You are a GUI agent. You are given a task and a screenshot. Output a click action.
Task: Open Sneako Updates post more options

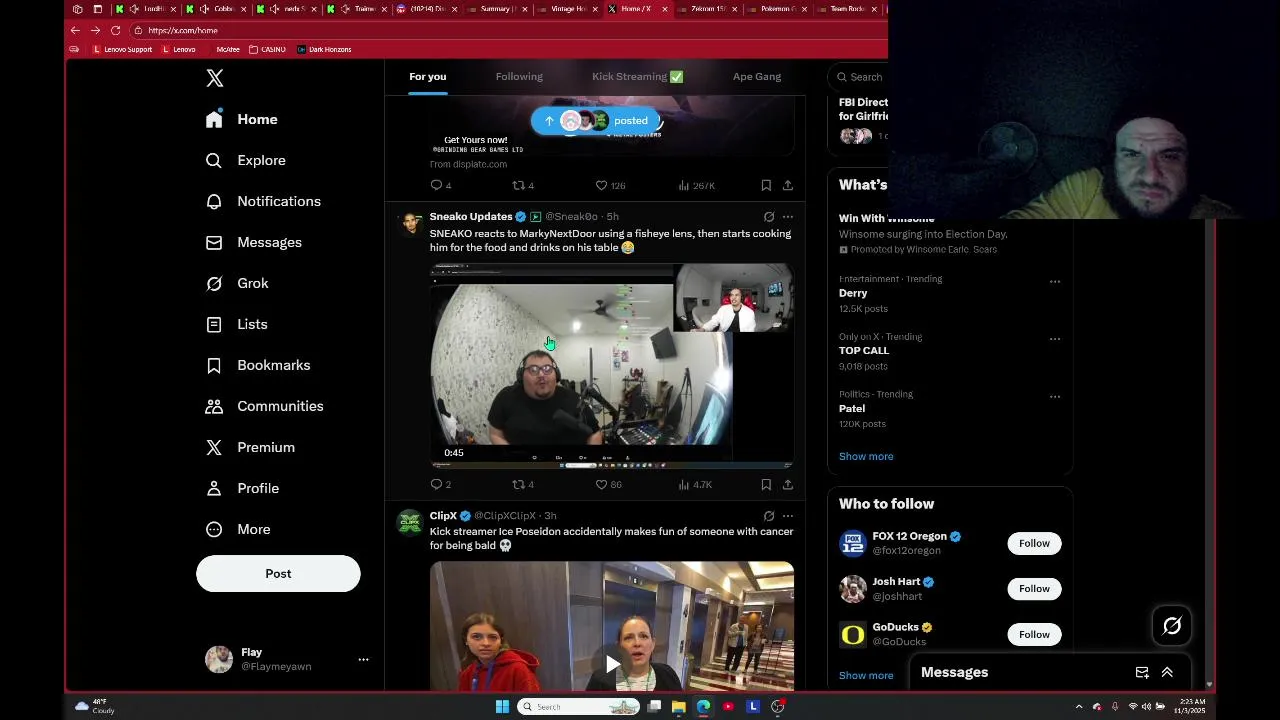[788, 216]
